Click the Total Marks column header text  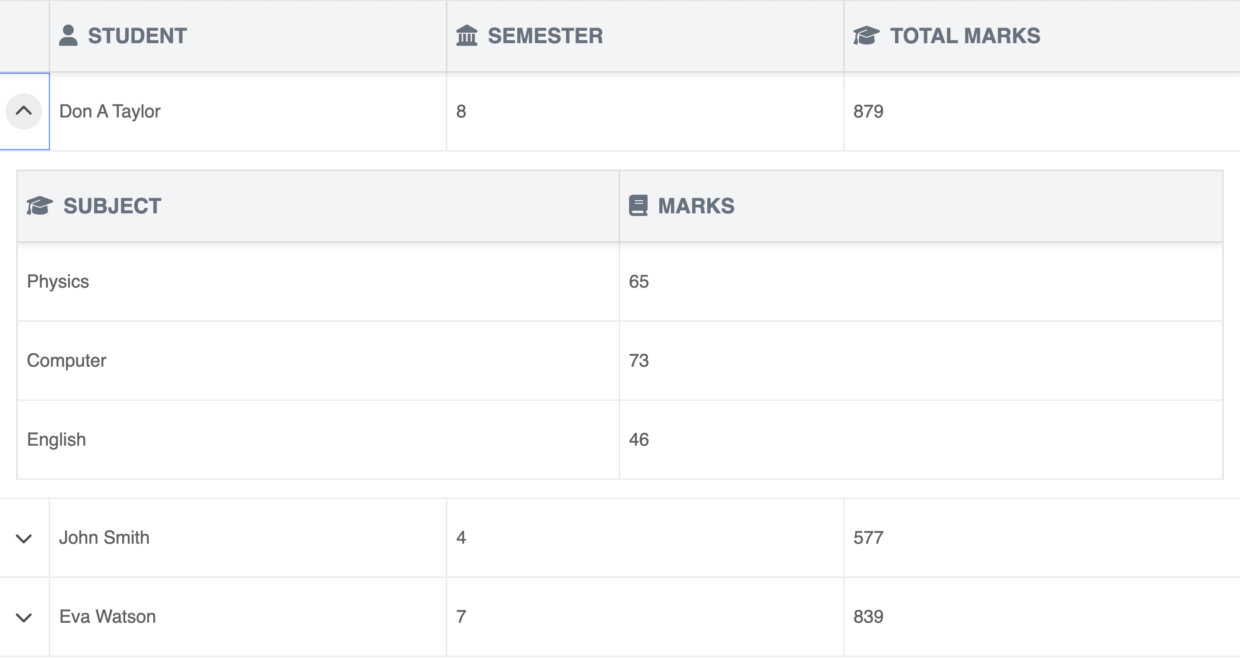coord(965,36)
